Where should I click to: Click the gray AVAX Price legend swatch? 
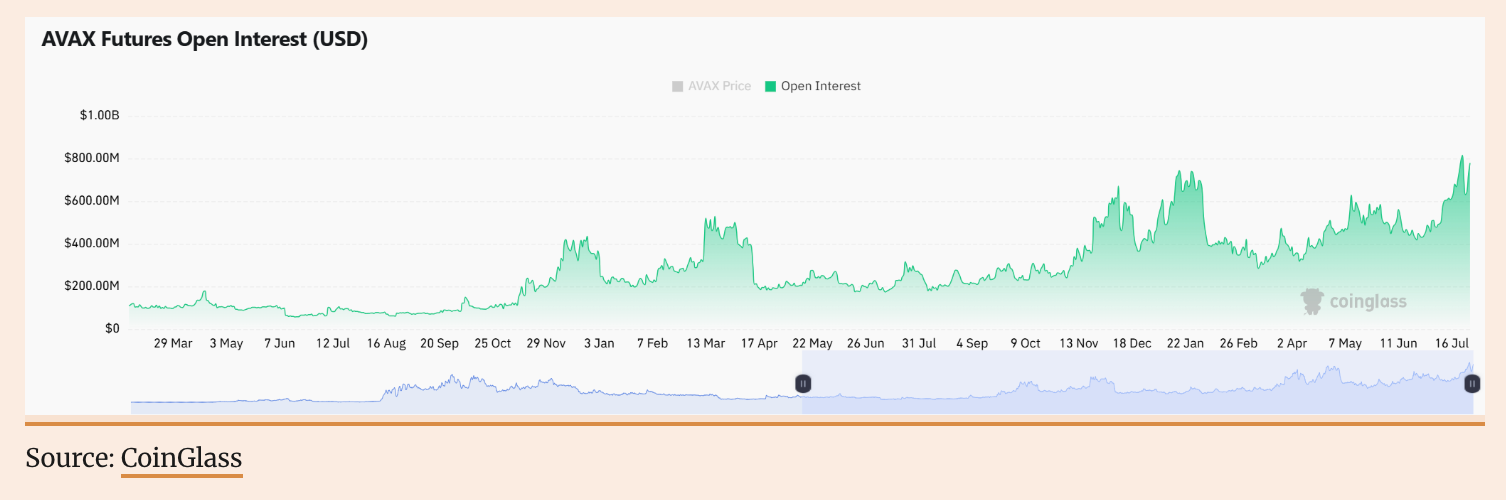click(x=678, y=86)
